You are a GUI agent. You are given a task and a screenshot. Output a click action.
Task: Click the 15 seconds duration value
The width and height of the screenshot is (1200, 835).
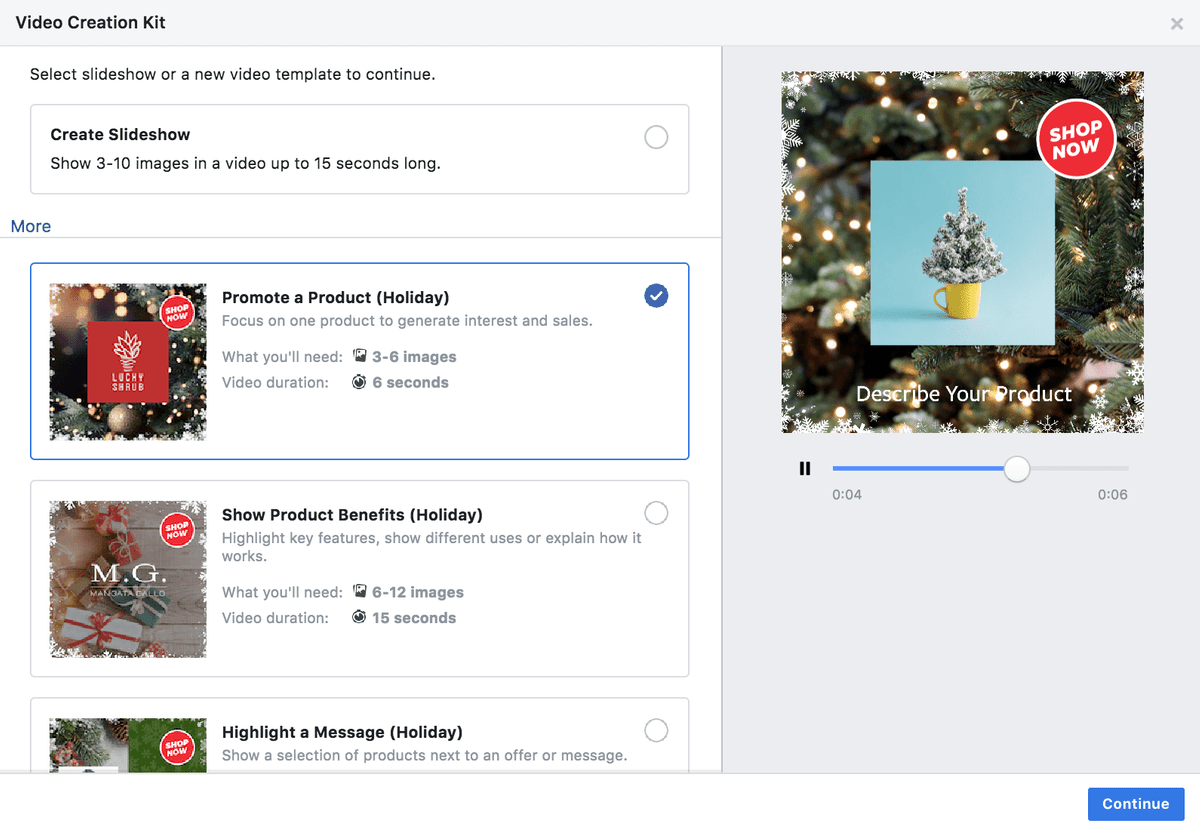click(x=414, y=619)
